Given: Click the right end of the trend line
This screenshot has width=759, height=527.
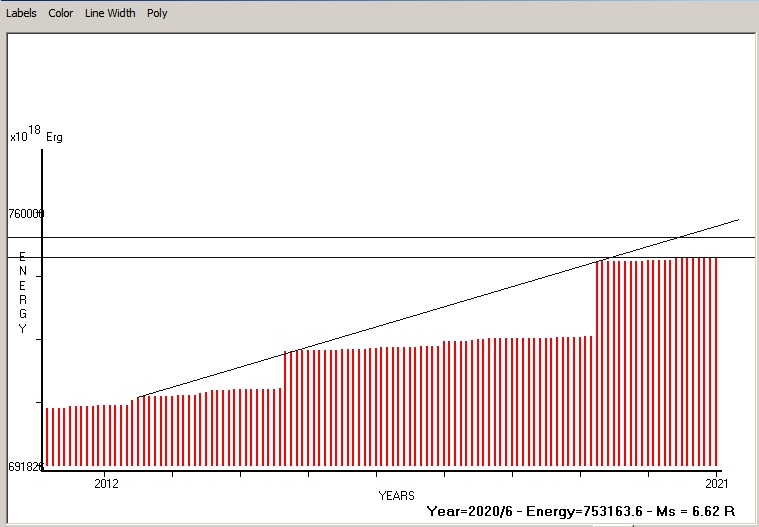Looking at the screenshot, I should [x=738, y=219].
